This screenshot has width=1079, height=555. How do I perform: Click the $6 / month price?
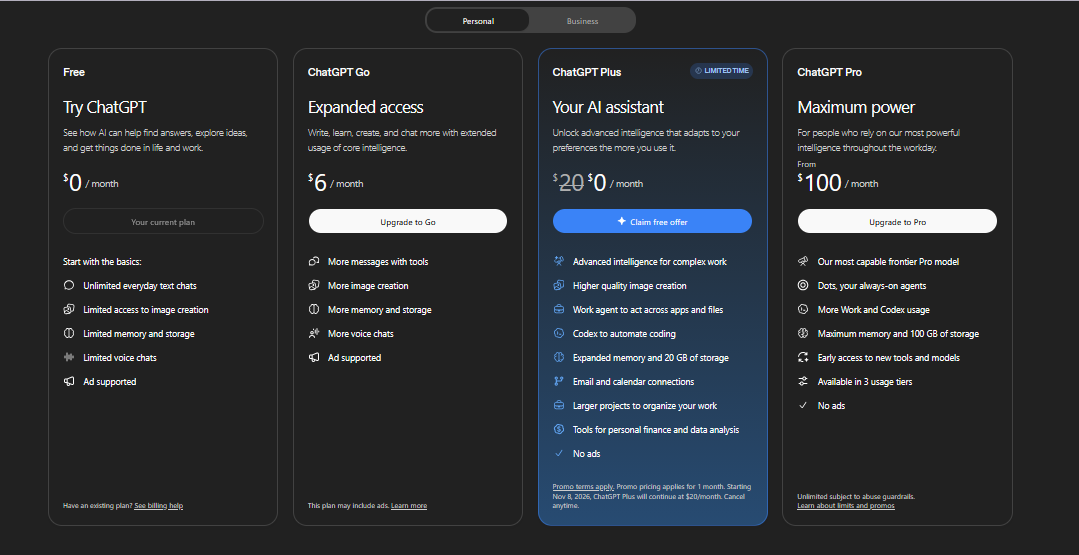[336, 183]
